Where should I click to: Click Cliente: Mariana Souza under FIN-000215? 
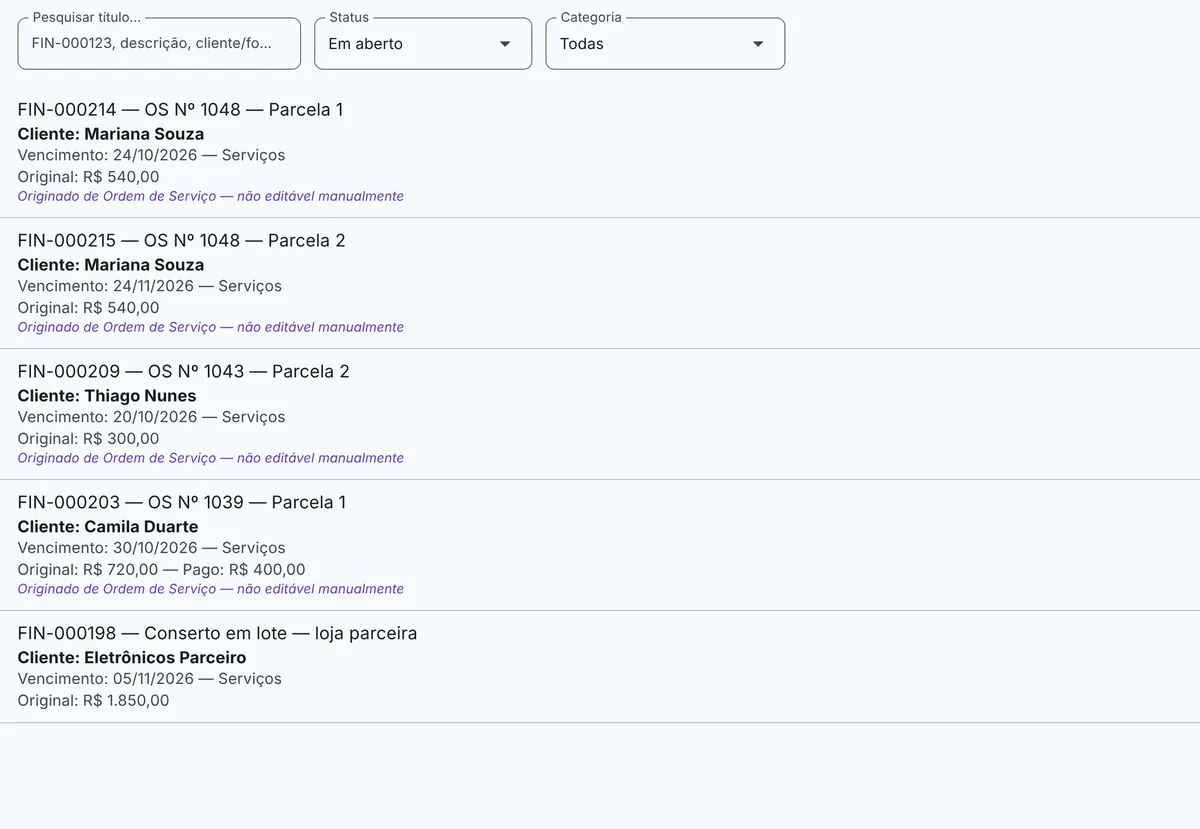click(x=111, y=265)
